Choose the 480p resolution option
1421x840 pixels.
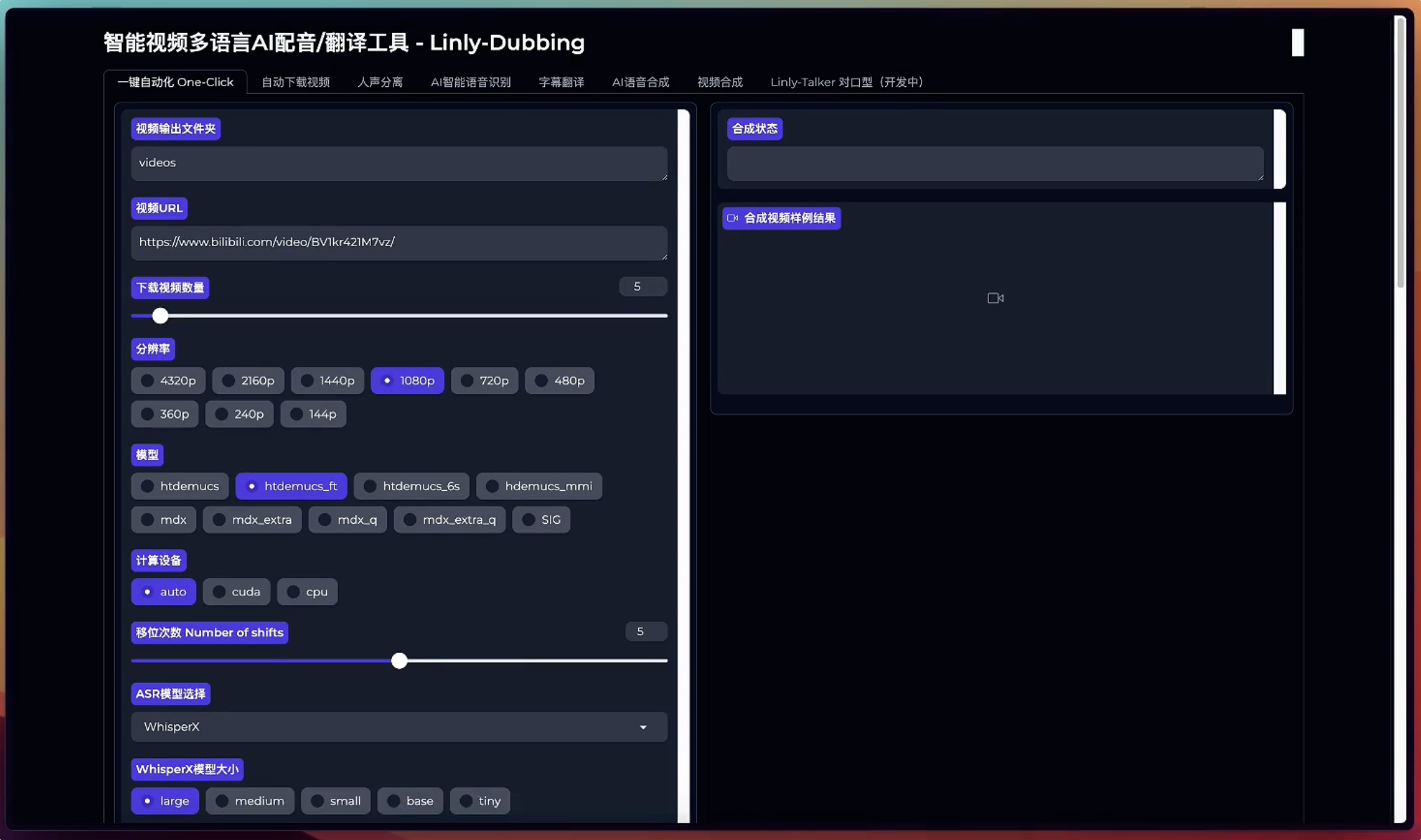point(559,381)
